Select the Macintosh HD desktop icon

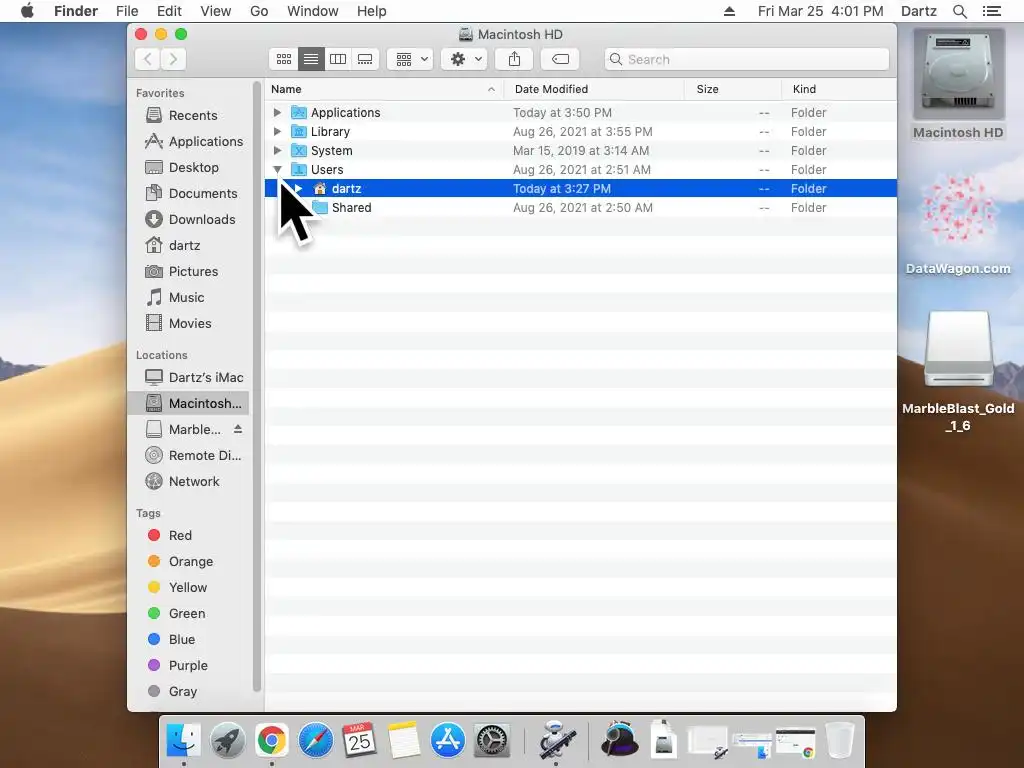pos(958,84)
